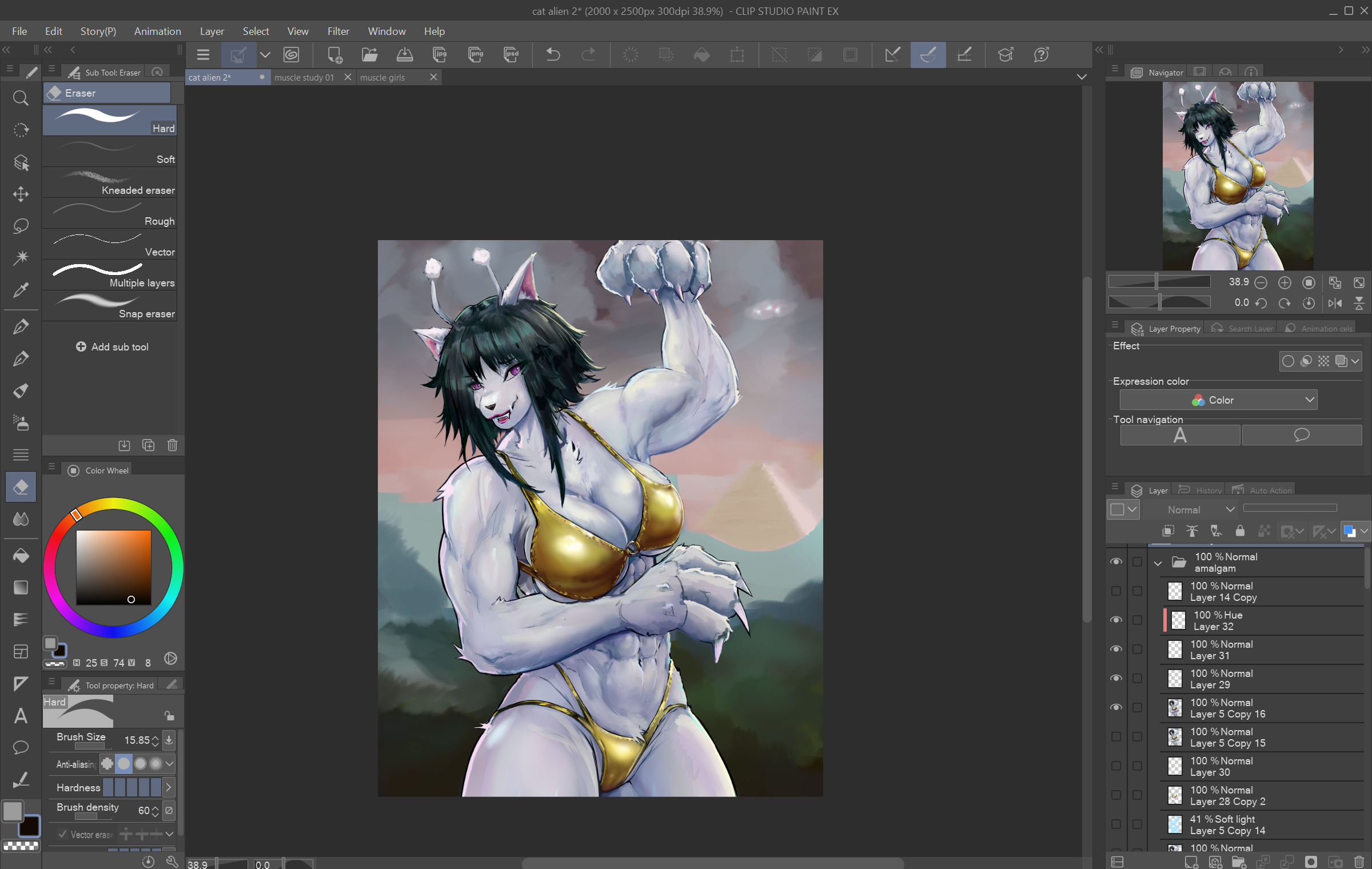
Task: Open the Story(P) menu
Action: 98,31
